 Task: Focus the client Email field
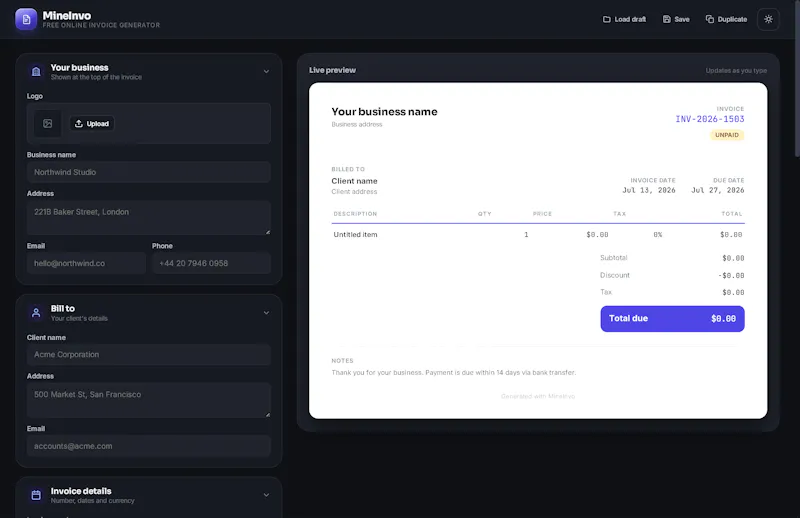coord(148,446)
